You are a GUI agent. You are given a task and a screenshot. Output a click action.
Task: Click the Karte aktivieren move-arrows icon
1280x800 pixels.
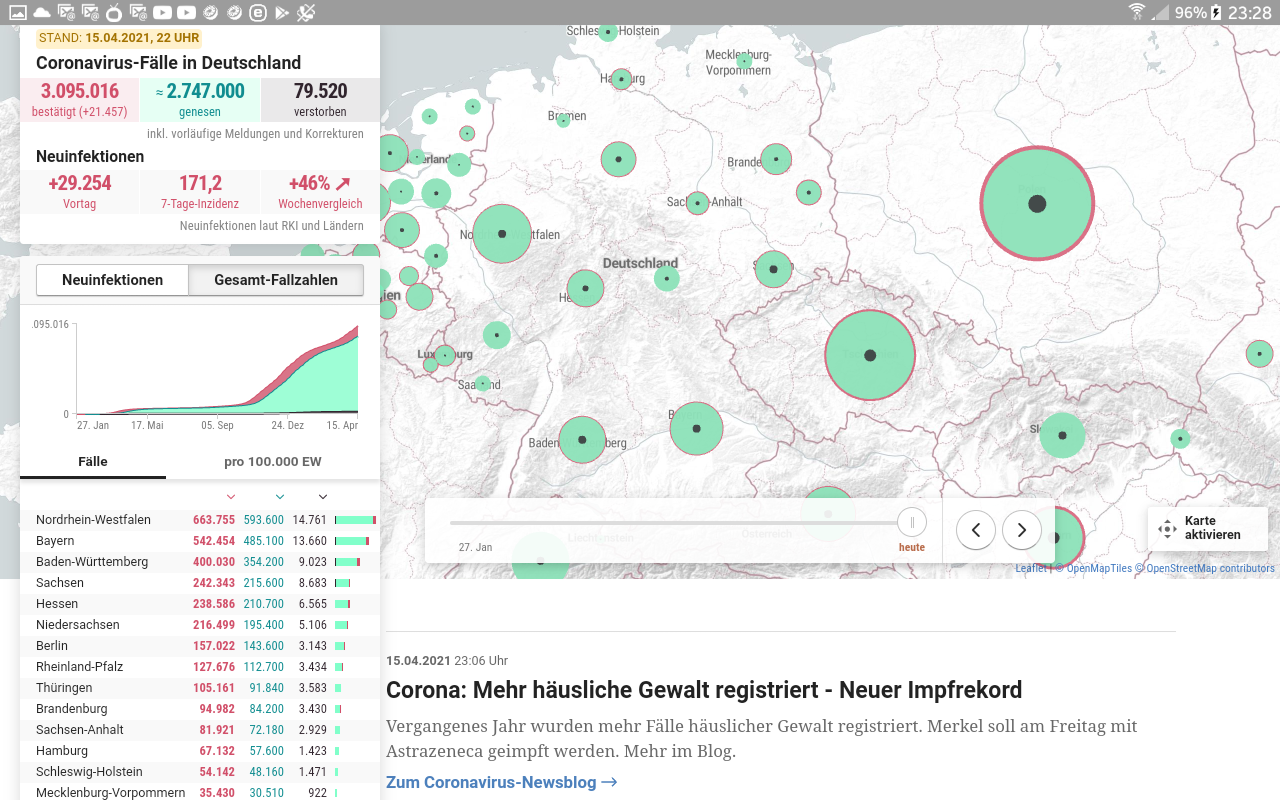pos(1167,529)
